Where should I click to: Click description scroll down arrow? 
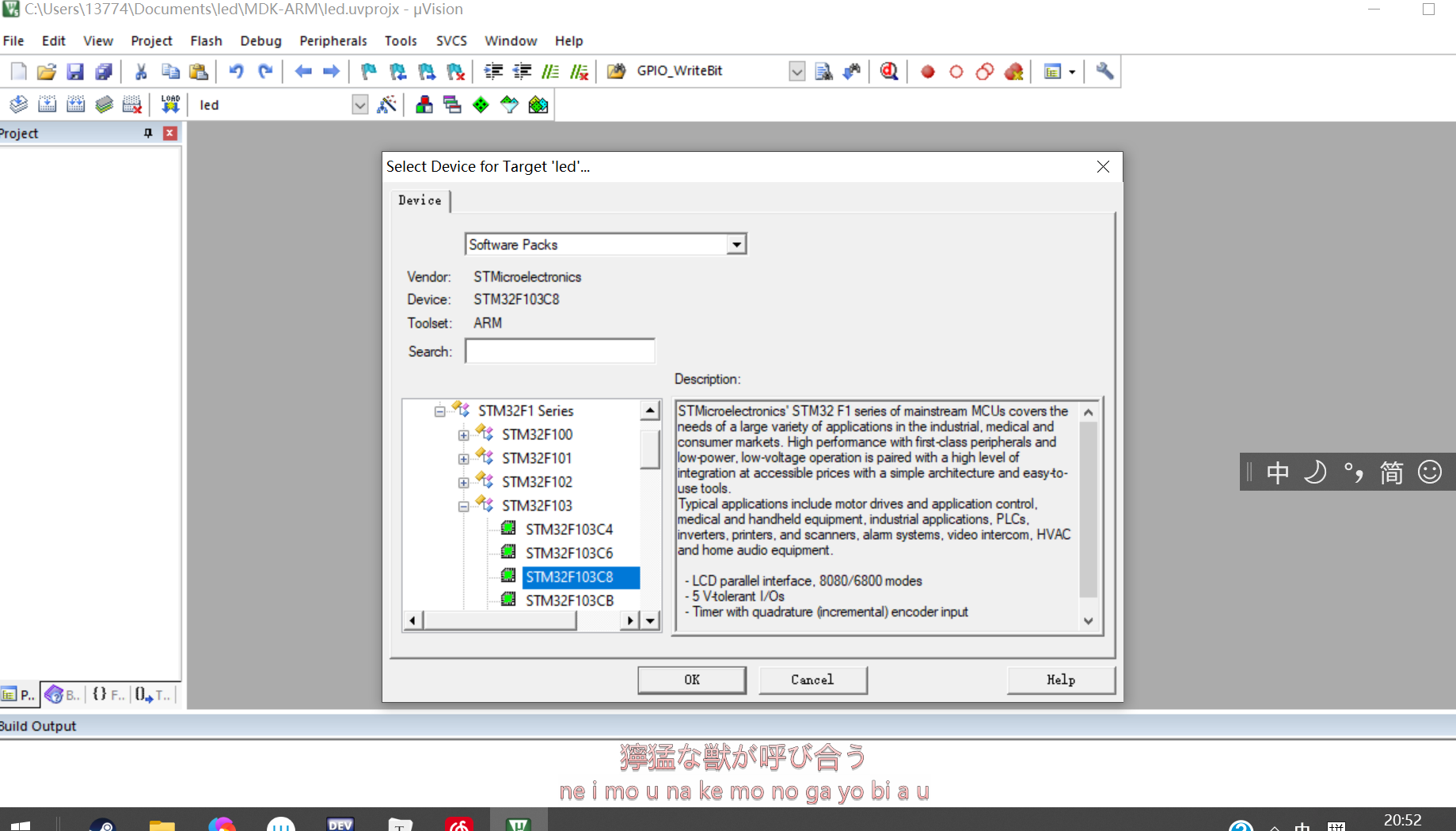click(1089, 621)
